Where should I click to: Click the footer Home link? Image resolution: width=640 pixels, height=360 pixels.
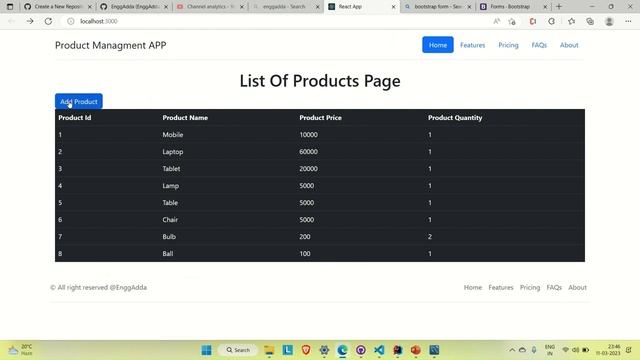click(473, 287)
